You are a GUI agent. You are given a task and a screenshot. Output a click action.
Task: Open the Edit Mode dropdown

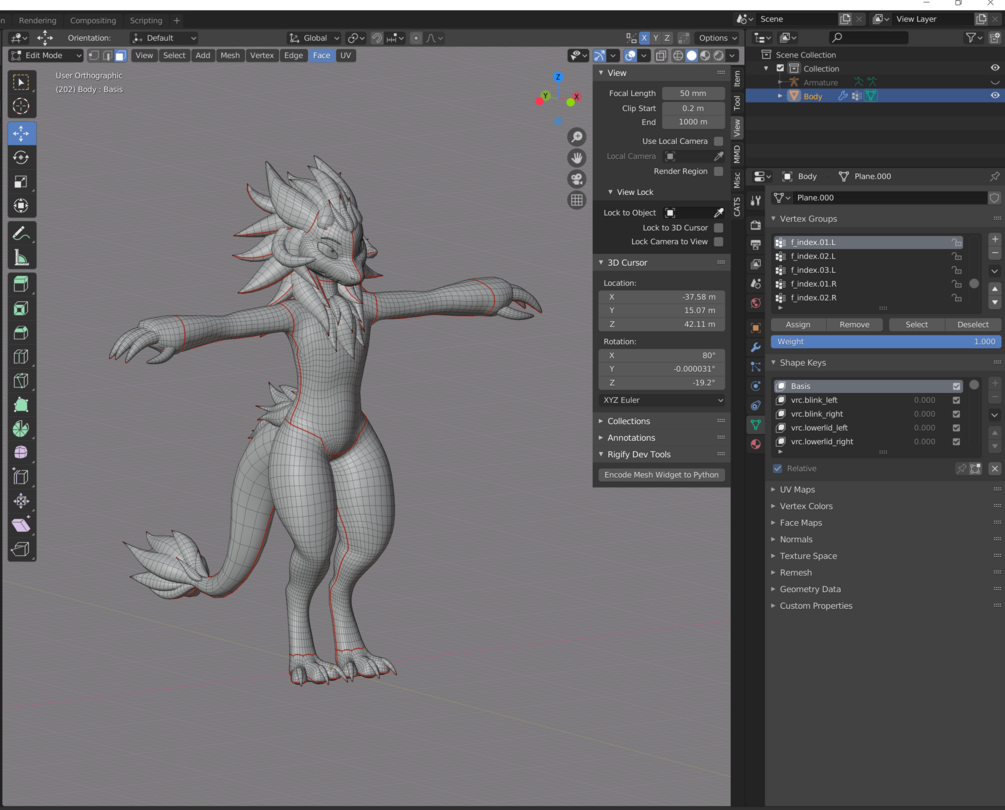[x=46, y=56]
